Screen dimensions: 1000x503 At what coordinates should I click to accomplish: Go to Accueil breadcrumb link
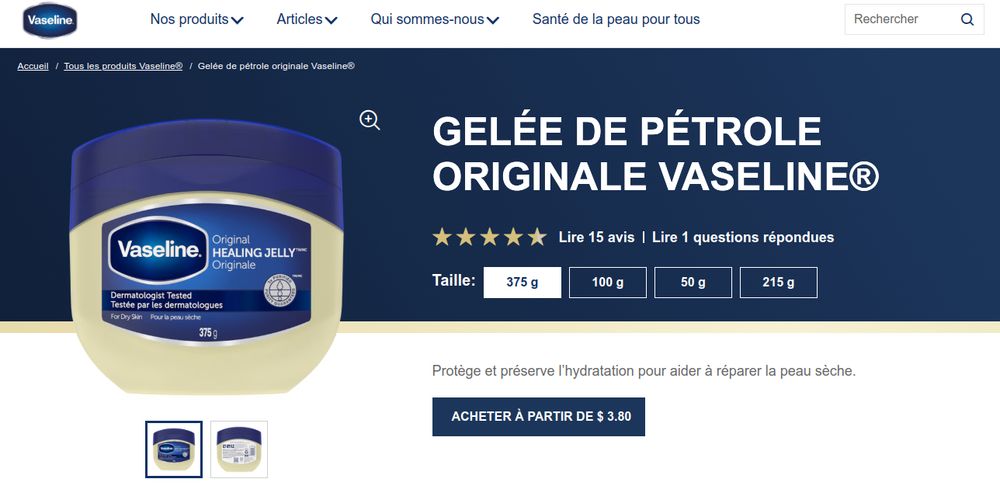point(33,66)
